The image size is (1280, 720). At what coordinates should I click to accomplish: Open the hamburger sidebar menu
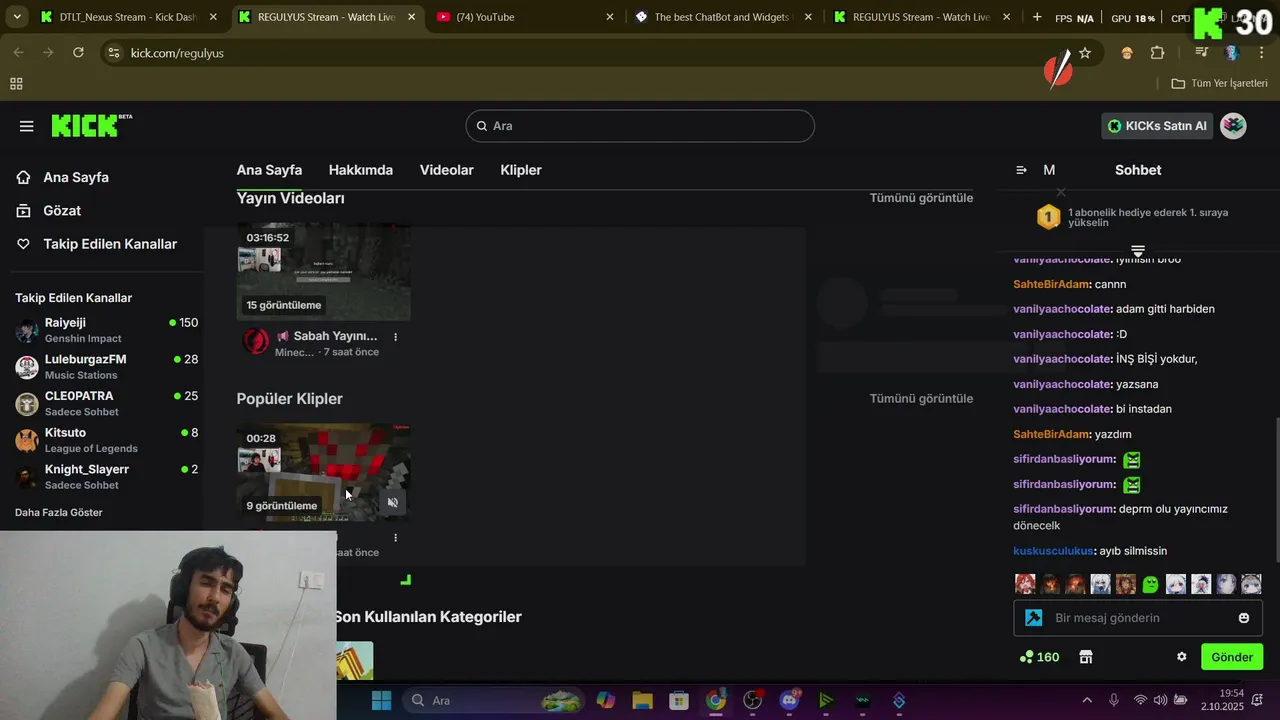(x=26, y=126)
